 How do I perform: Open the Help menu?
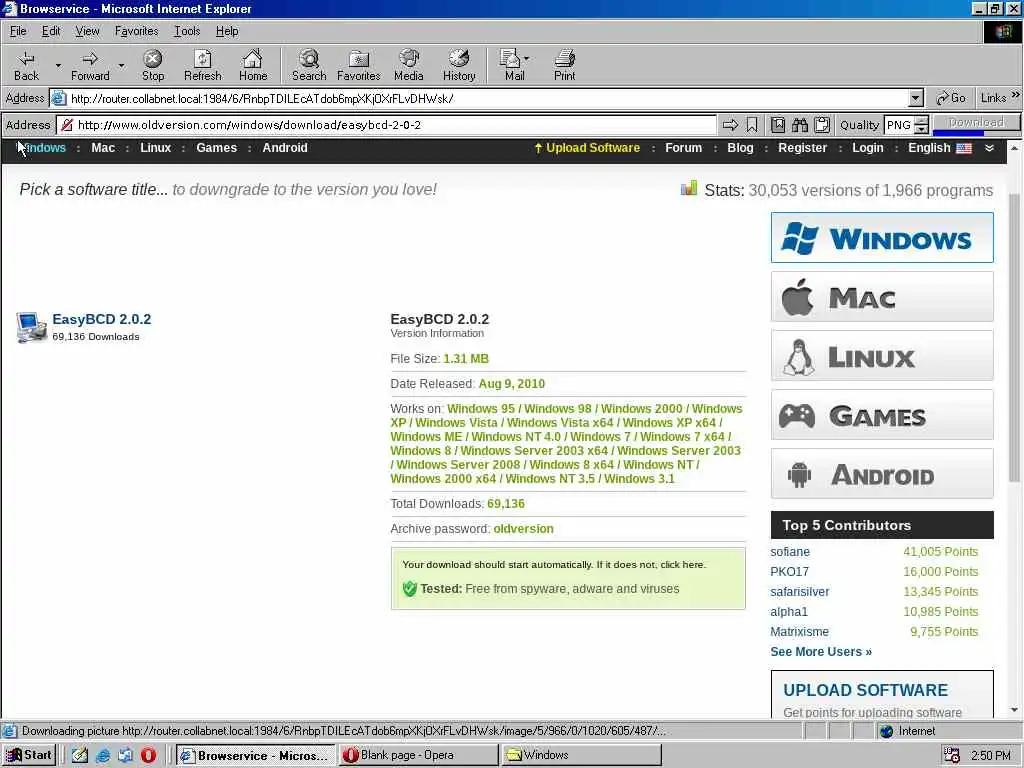[x=227, y=31]
